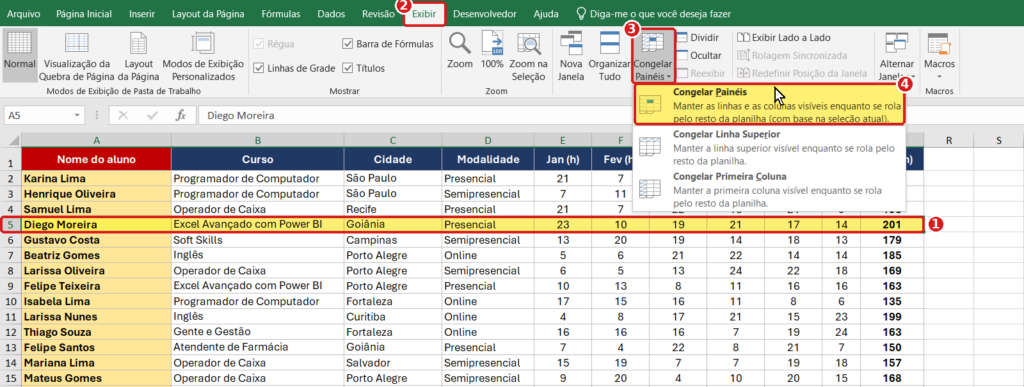Click Redefinir Posição da Janela
1024x387 pixels.
point(801,73)
